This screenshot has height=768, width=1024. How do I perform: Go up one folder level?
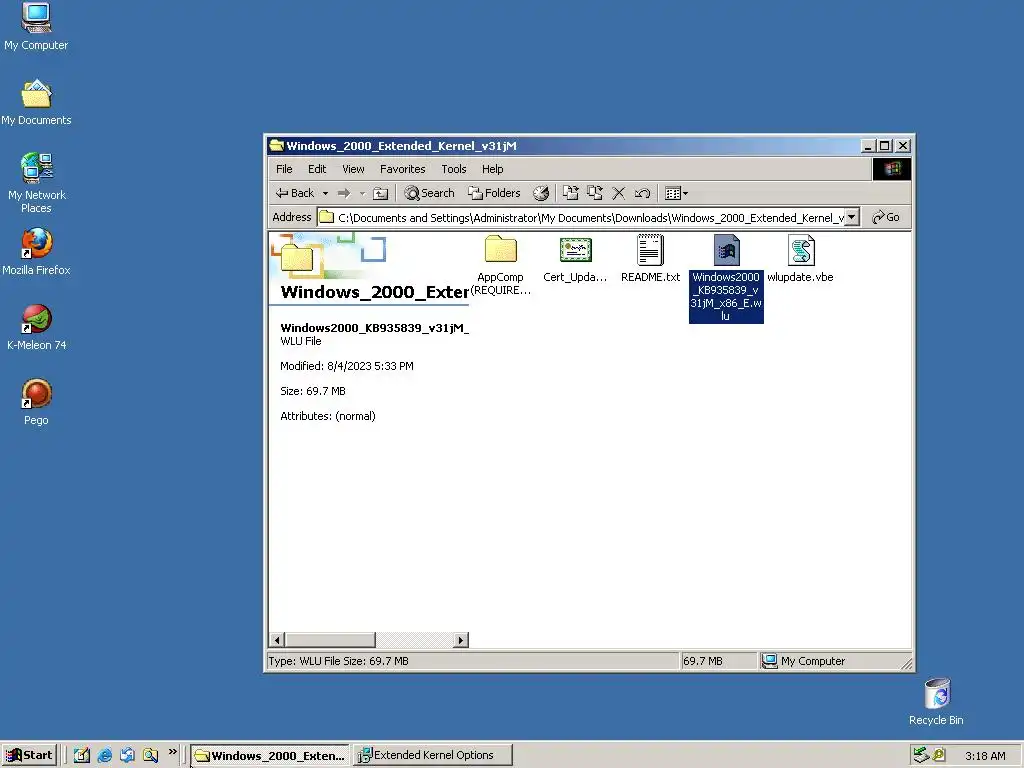click(380, 193)
